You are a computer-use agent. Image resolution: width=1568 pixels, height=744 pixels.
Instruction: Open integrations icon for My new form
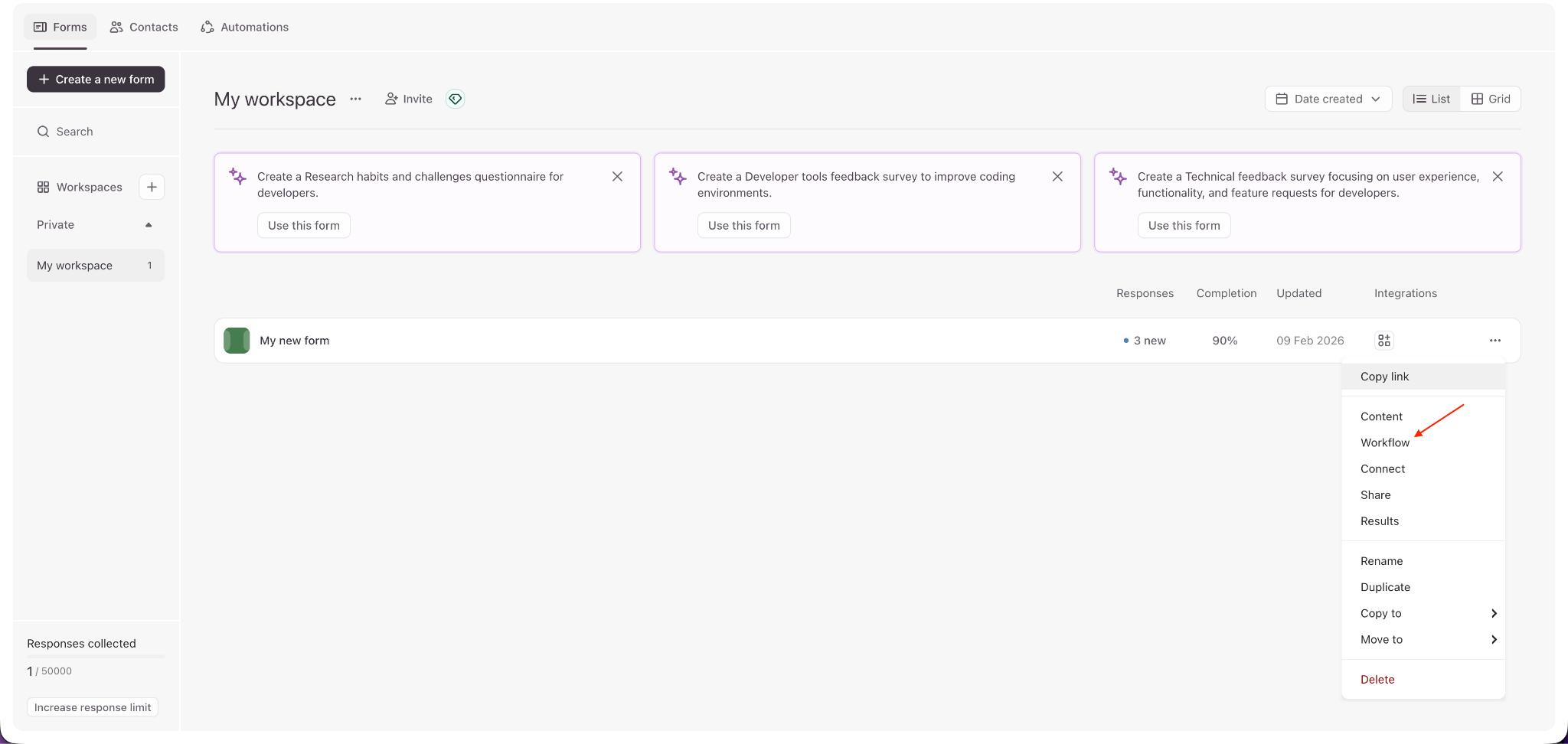(x=1383, y=341)
